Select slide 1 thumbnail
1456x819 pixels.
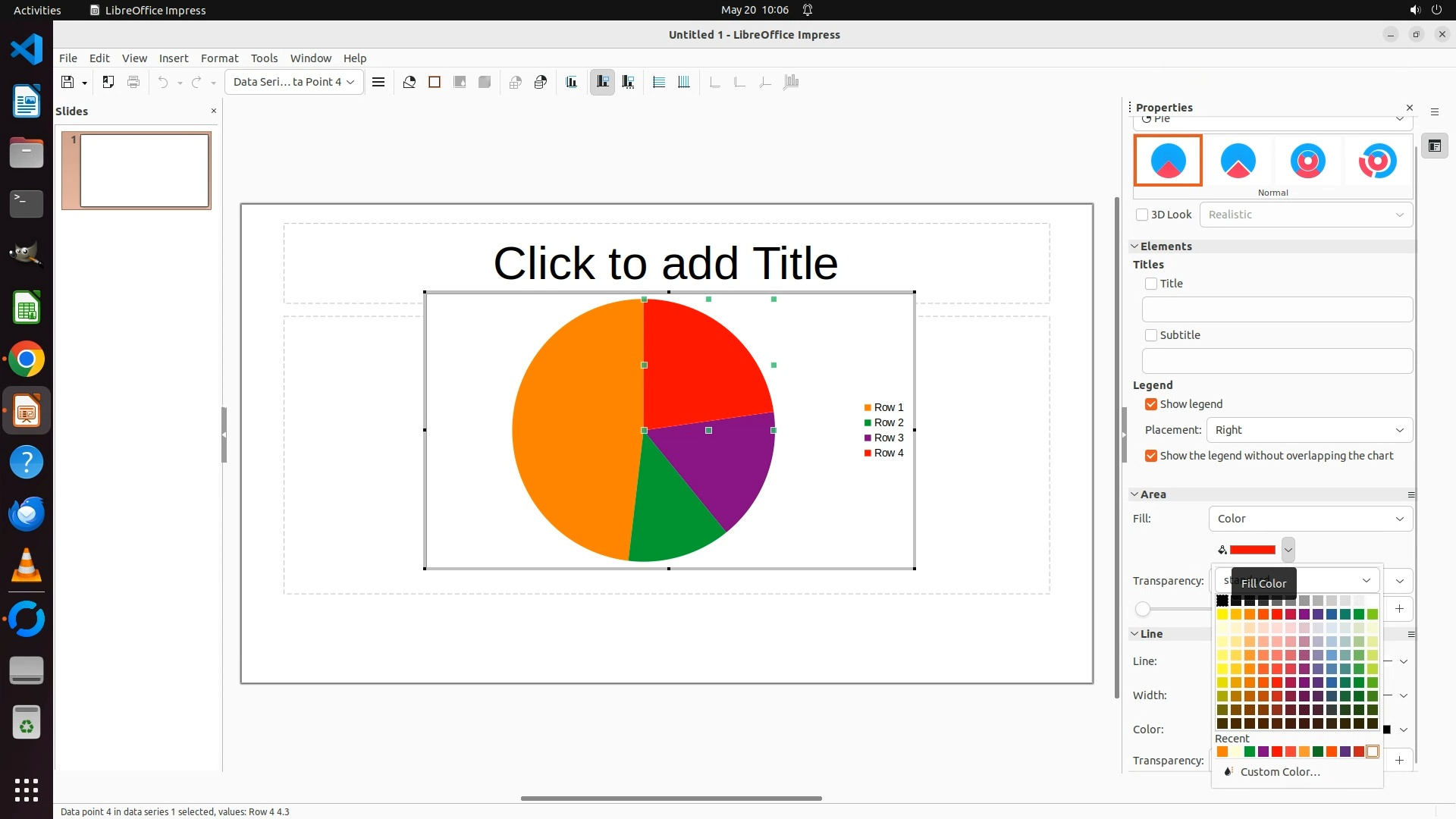click(x=144, y=170)
